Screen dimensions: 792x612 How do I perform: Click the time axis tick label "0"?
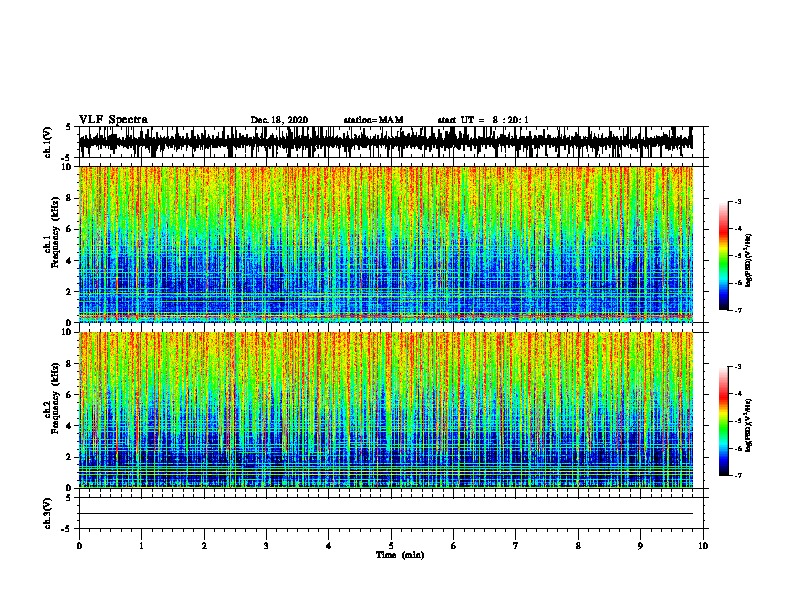[79, 546]
